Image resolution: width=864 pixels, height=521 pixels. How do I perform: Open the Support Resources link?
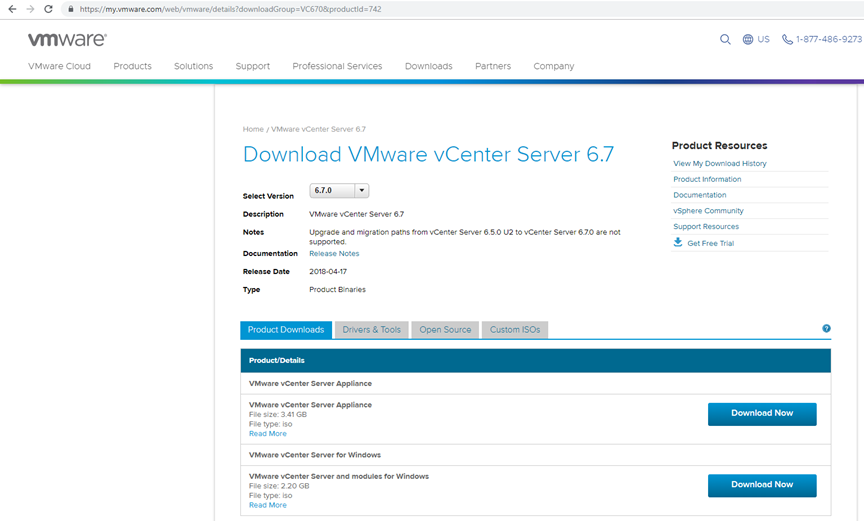[706, 226]
